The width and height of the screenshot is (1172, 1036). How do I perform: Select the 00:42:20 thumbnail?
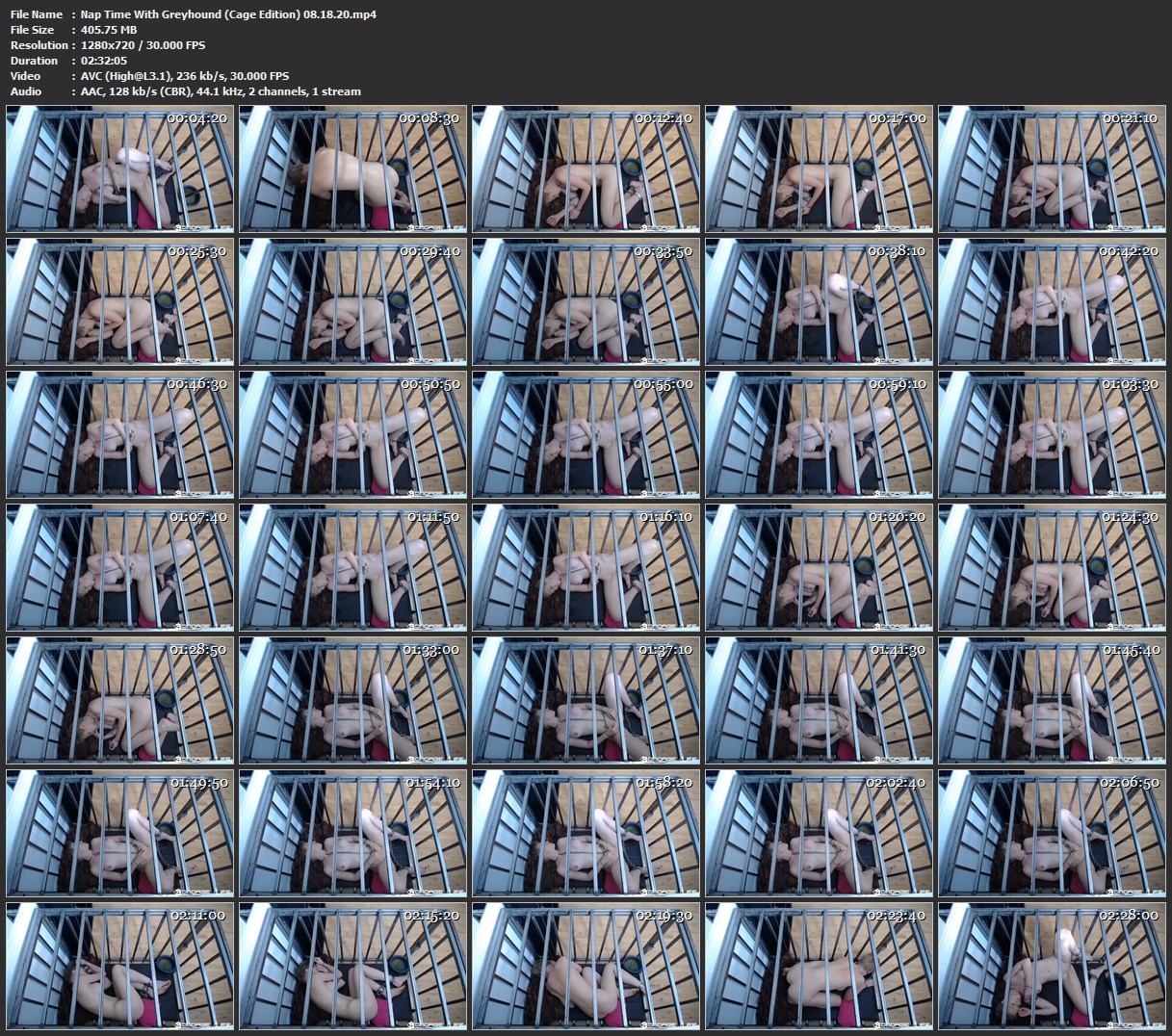[1052, 302]
